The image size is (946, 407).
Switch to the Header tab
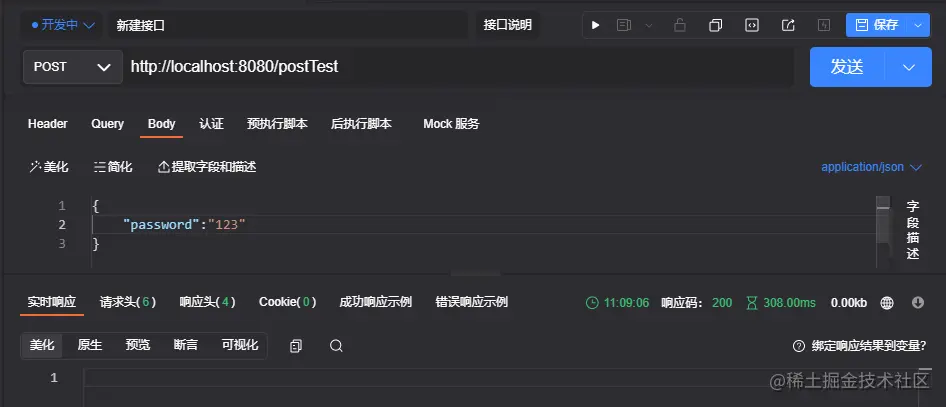click(48, 124)
